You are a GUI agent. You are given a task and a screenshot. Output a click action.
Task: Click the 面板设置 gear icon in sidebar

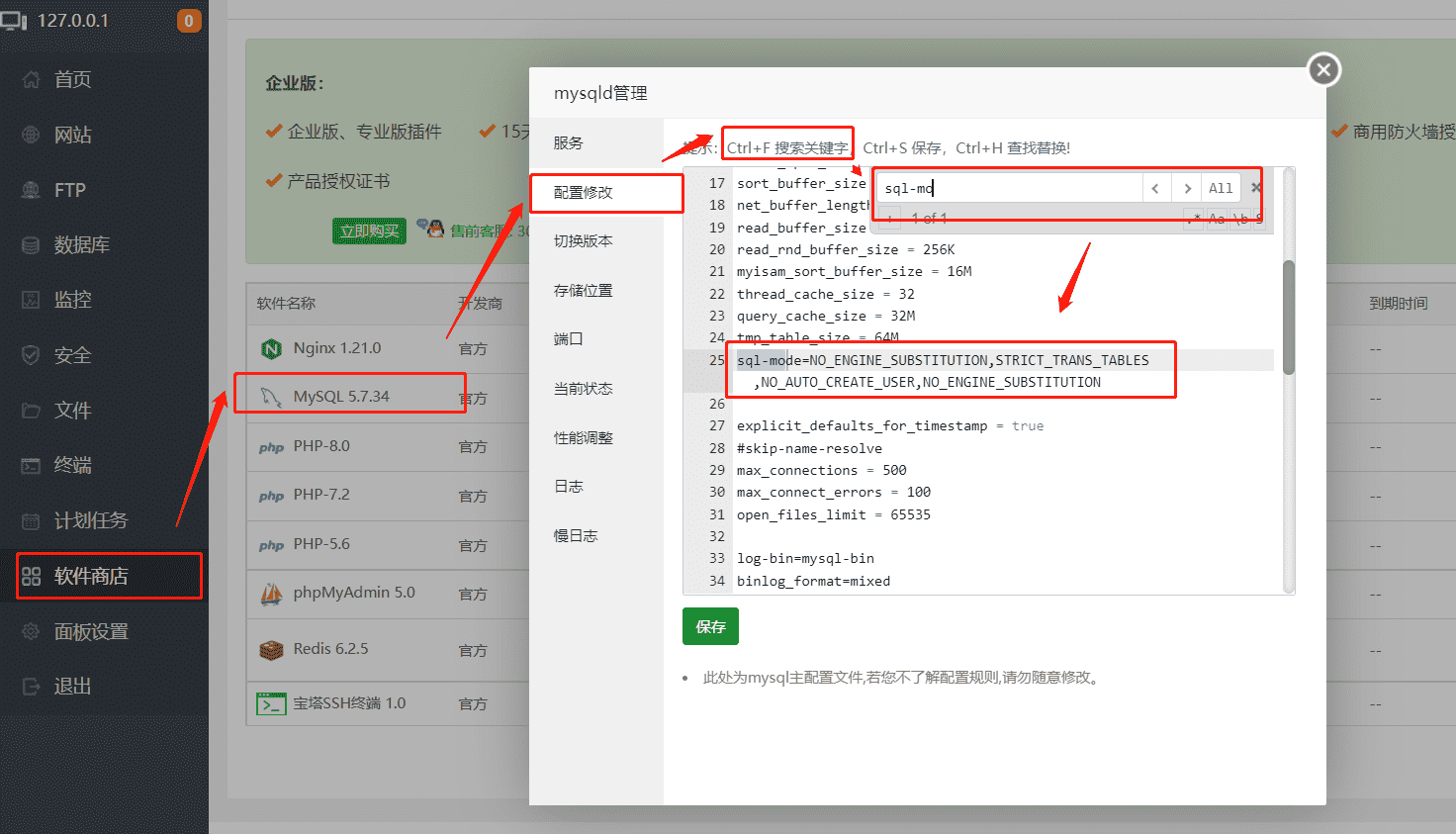pyautogui.click(x=31, y=631)
